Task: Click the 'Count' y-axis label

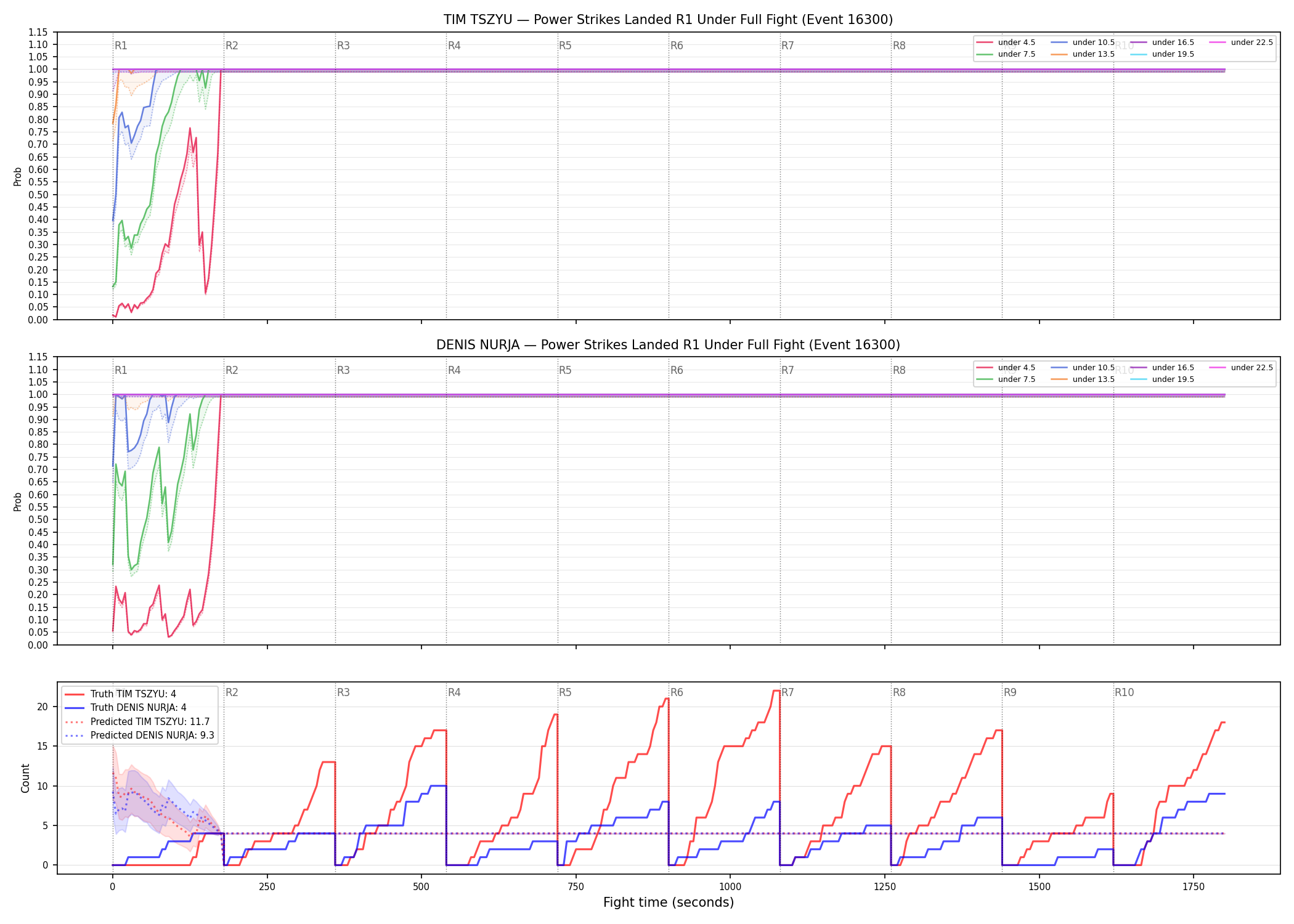Action: 25,778
